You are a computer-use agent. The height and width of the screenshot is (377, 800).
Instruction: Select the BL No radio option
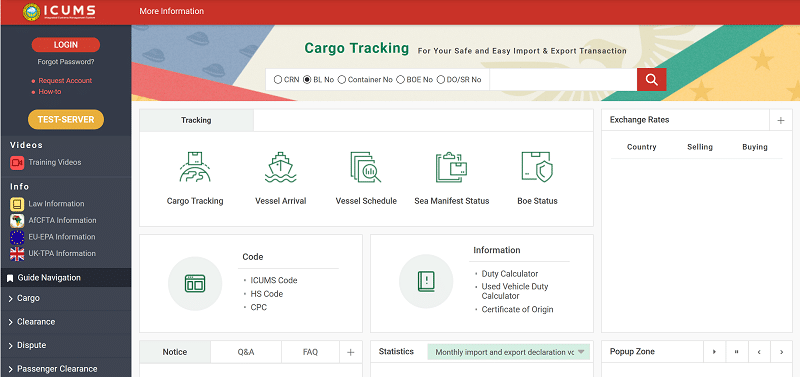click(307, 80)
